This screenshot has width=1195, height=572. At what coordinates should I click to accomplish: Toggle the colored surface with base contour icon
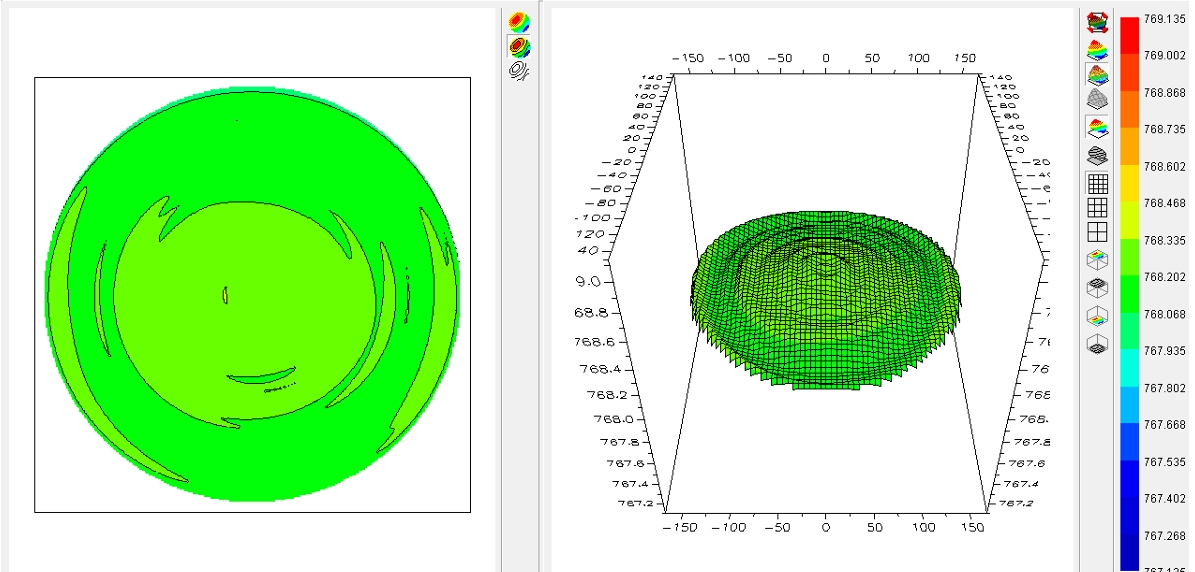[x=1097, y=127]
